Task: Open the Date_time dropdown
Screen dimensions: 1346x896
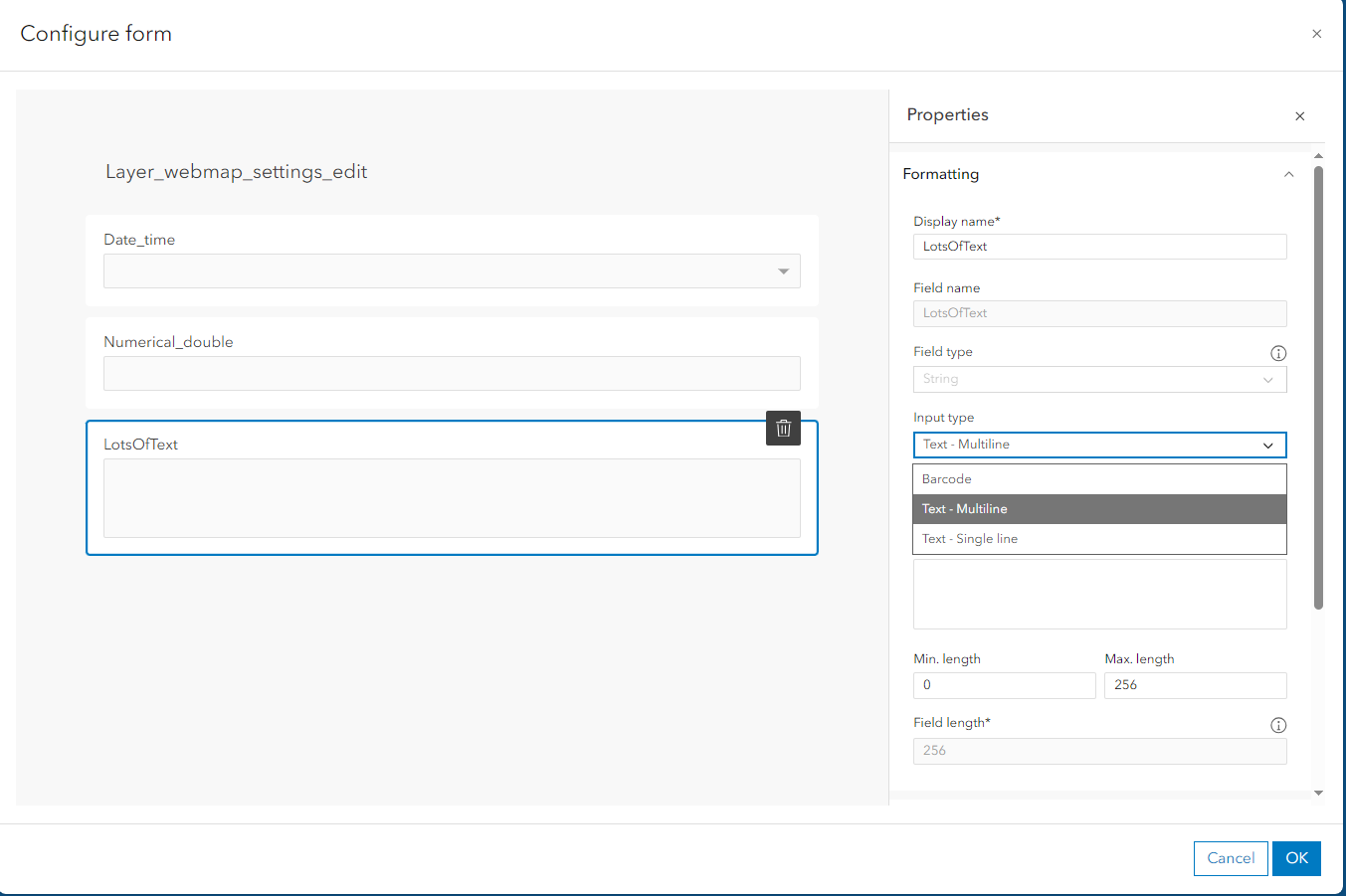Action: click(785, 270)
